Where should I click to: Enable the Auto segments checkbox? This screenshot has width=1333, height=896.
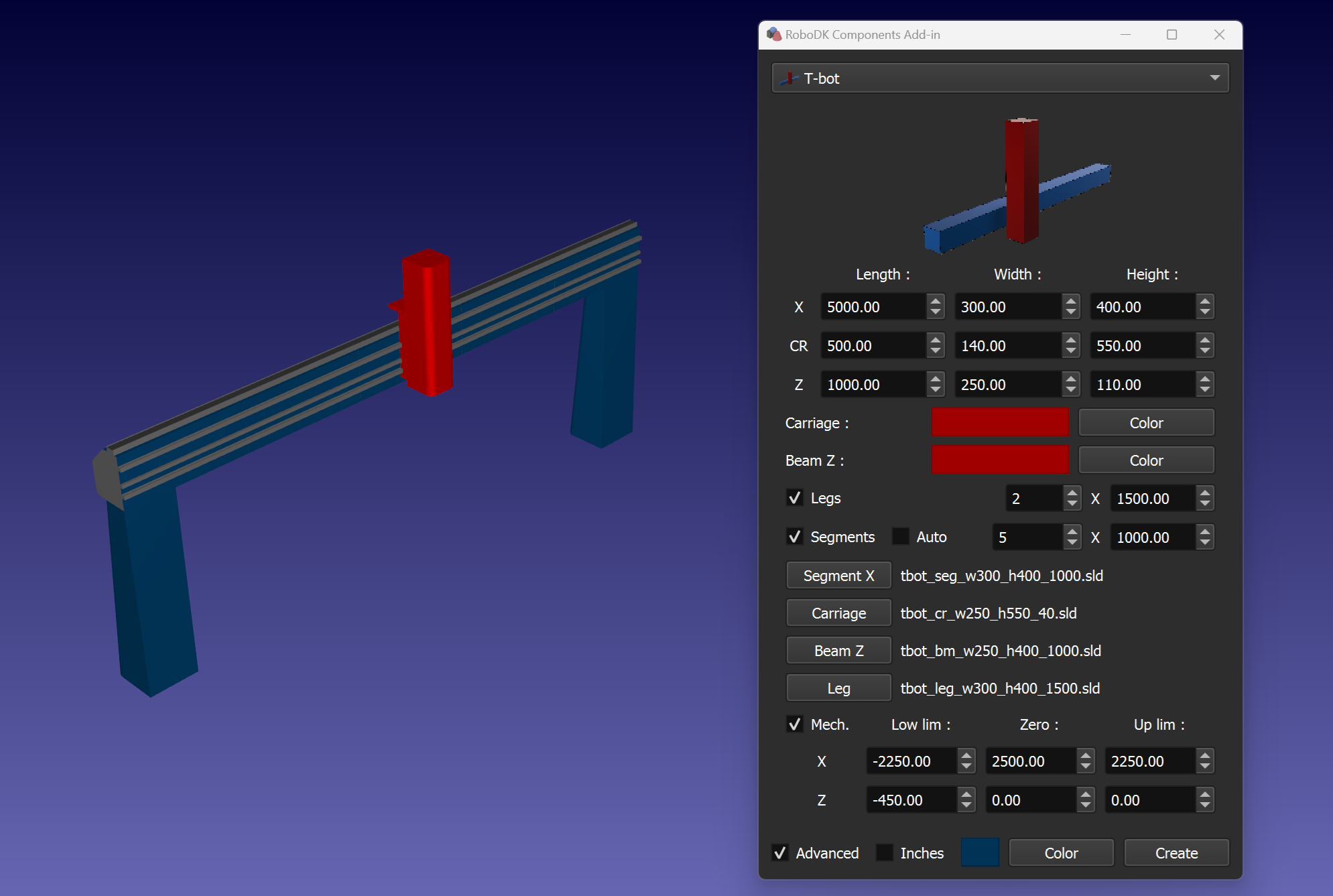point(901,537)
